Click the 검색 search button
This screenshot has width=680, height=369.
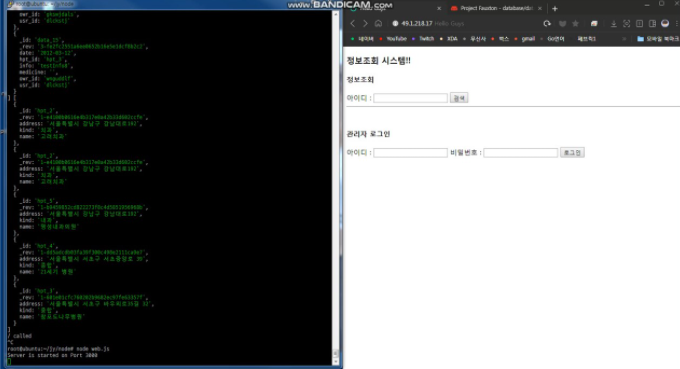[459, 98]
